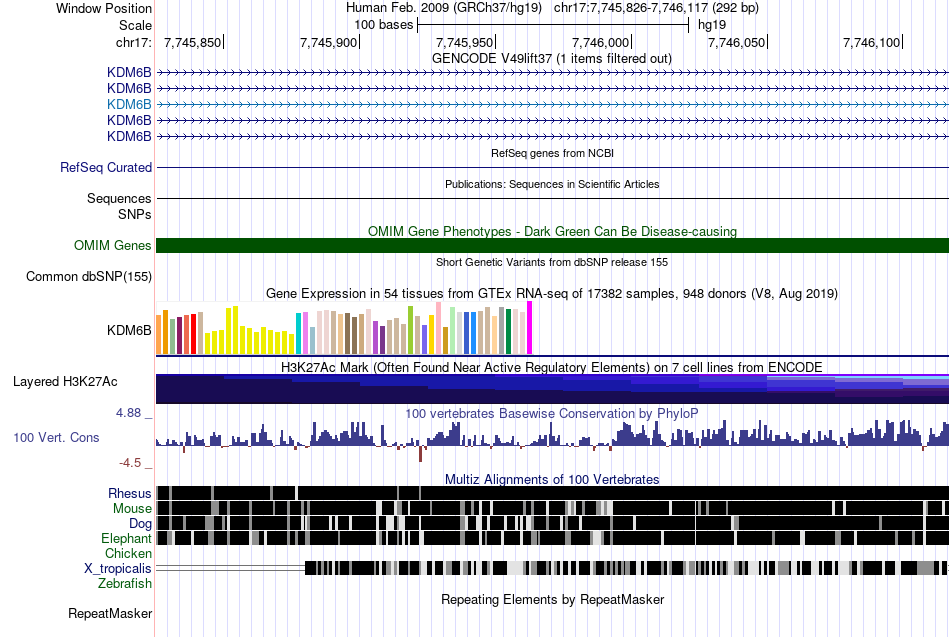Click the 'RefSeq Curated' track label
The width and height of the screenshot is (950, 637).
[x=106, y=167]
